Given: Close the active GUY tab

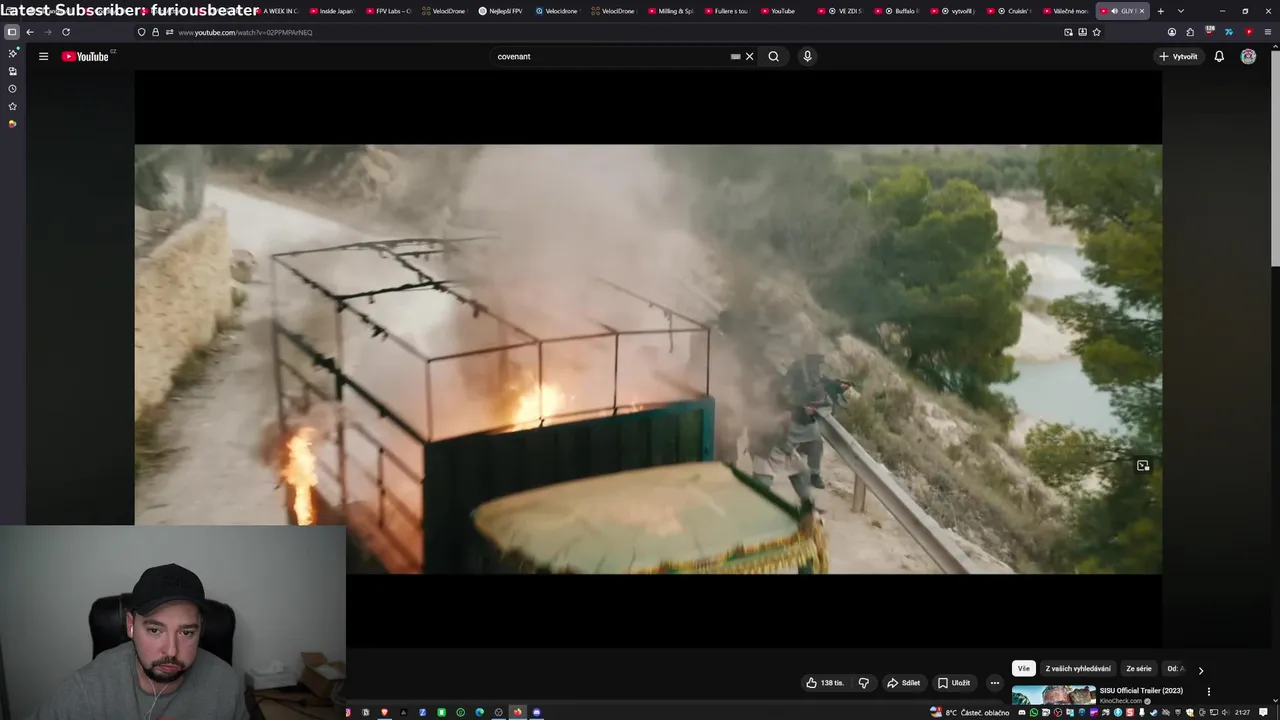Looking at the screenshot, I should click(x=1142, y=11).
